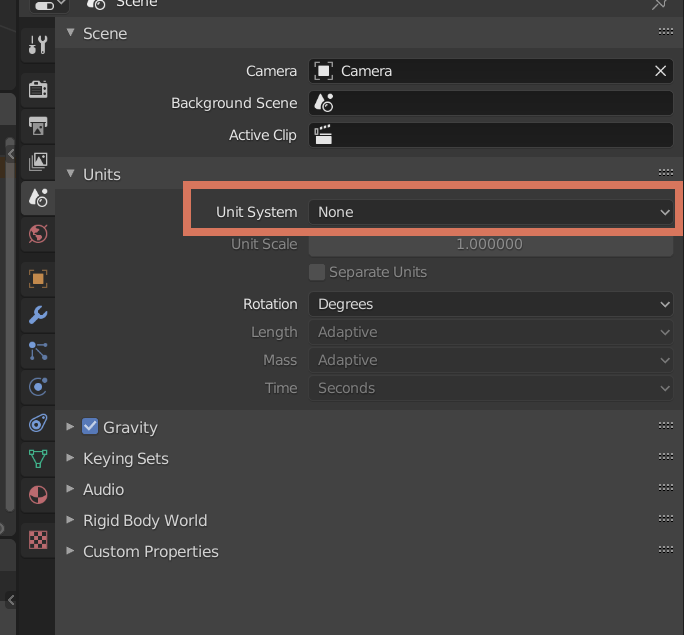The width and height of the screenshot is (684, 635).
Task: Click the Audio panel drag grip
Action: point(666,487)
